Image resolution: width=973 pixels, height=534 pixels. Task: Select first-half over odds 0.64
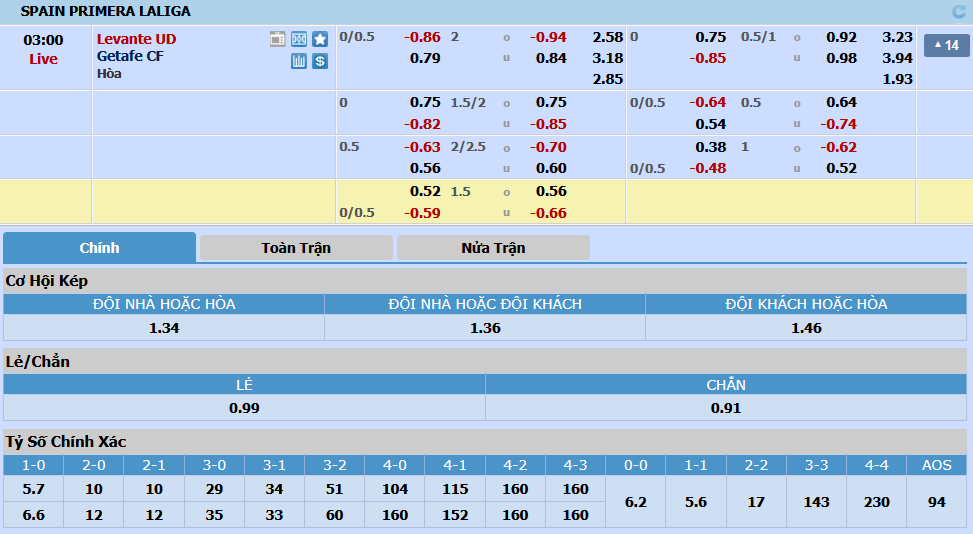pyautogui.click(x=841, y=102)
